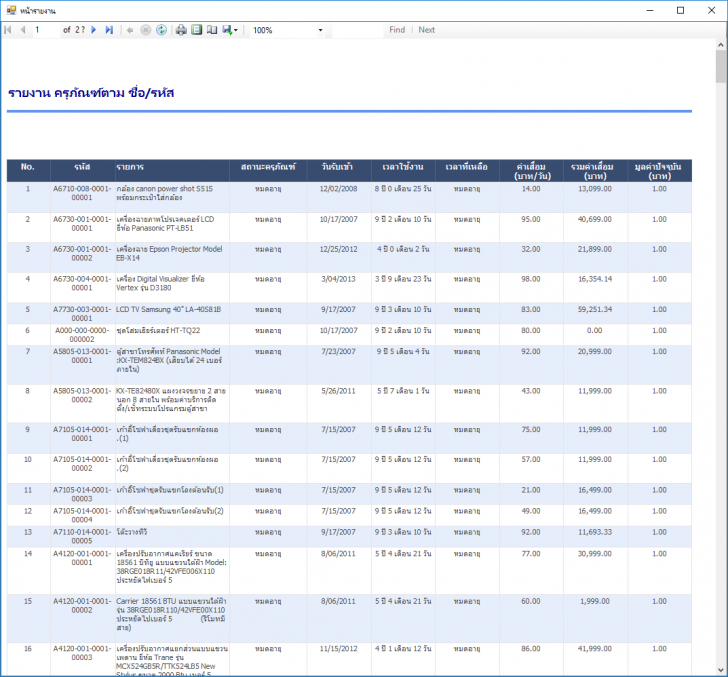Click the current page number field
The width and height of the screenshot is (728, 677).
(45, 30)
